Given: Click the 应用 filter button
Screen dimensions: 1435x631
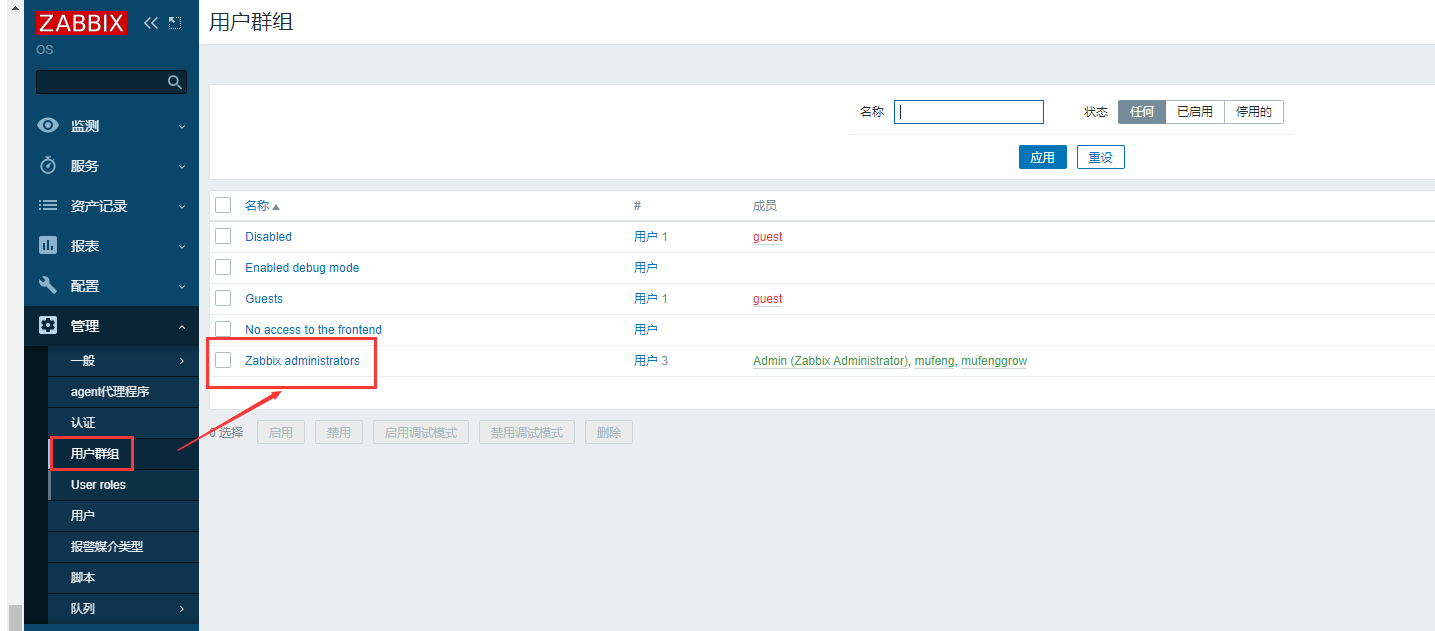Looking at the screenshot, I should (x=1043, y=157).
